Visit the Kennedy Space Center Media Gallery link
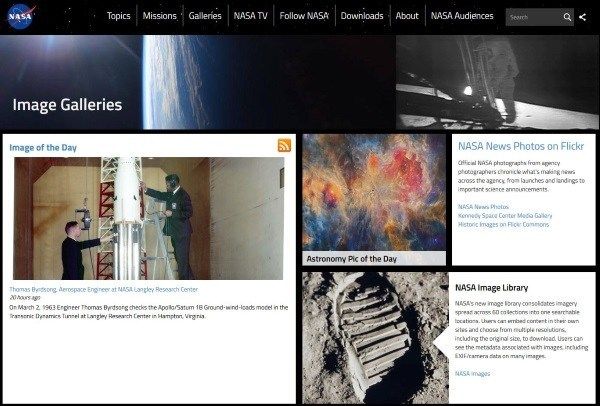Screen dimensions: 600x406 [505, 215]
